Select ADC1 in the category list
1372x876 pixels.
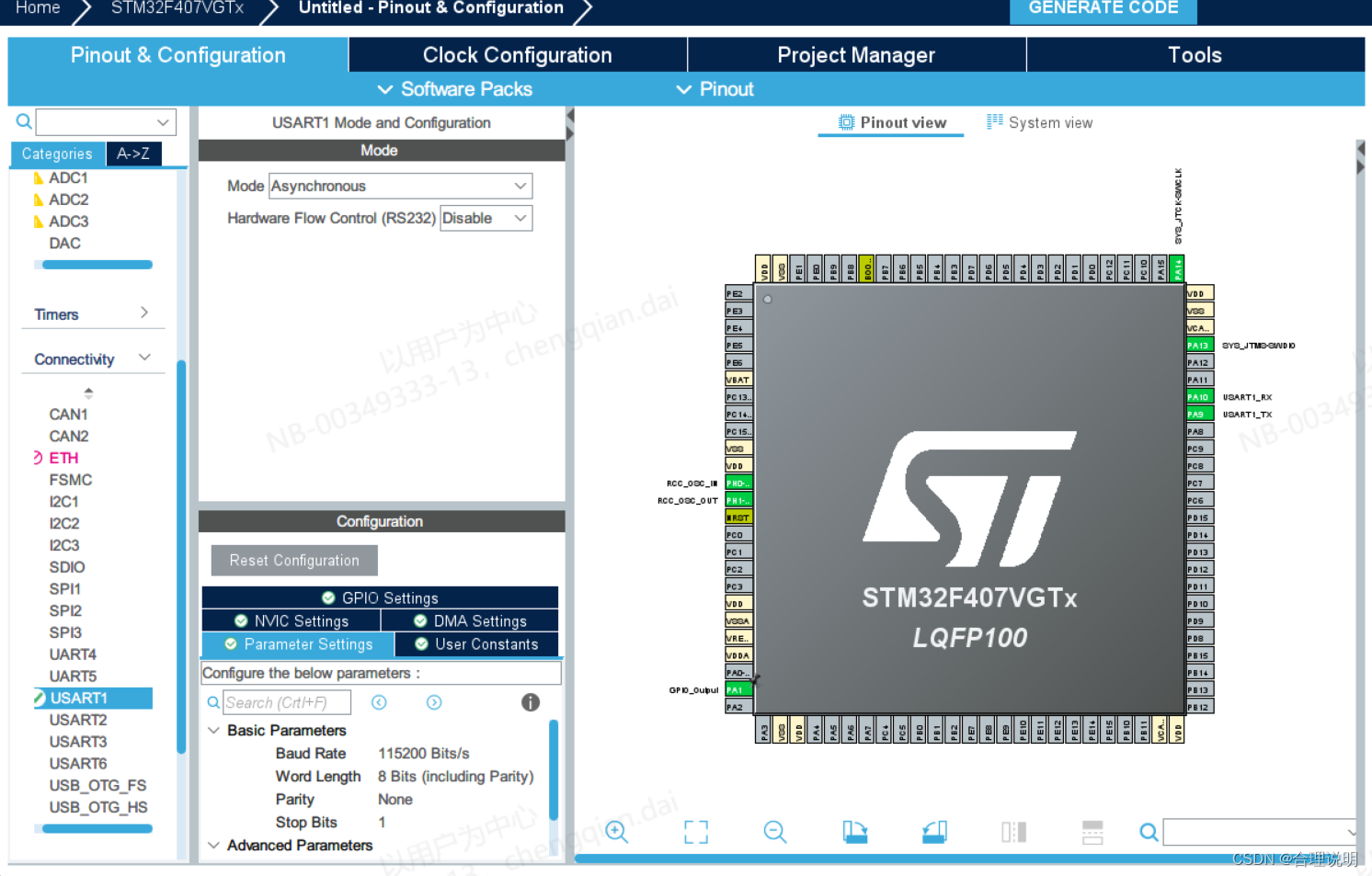click(x=68, y=177)
